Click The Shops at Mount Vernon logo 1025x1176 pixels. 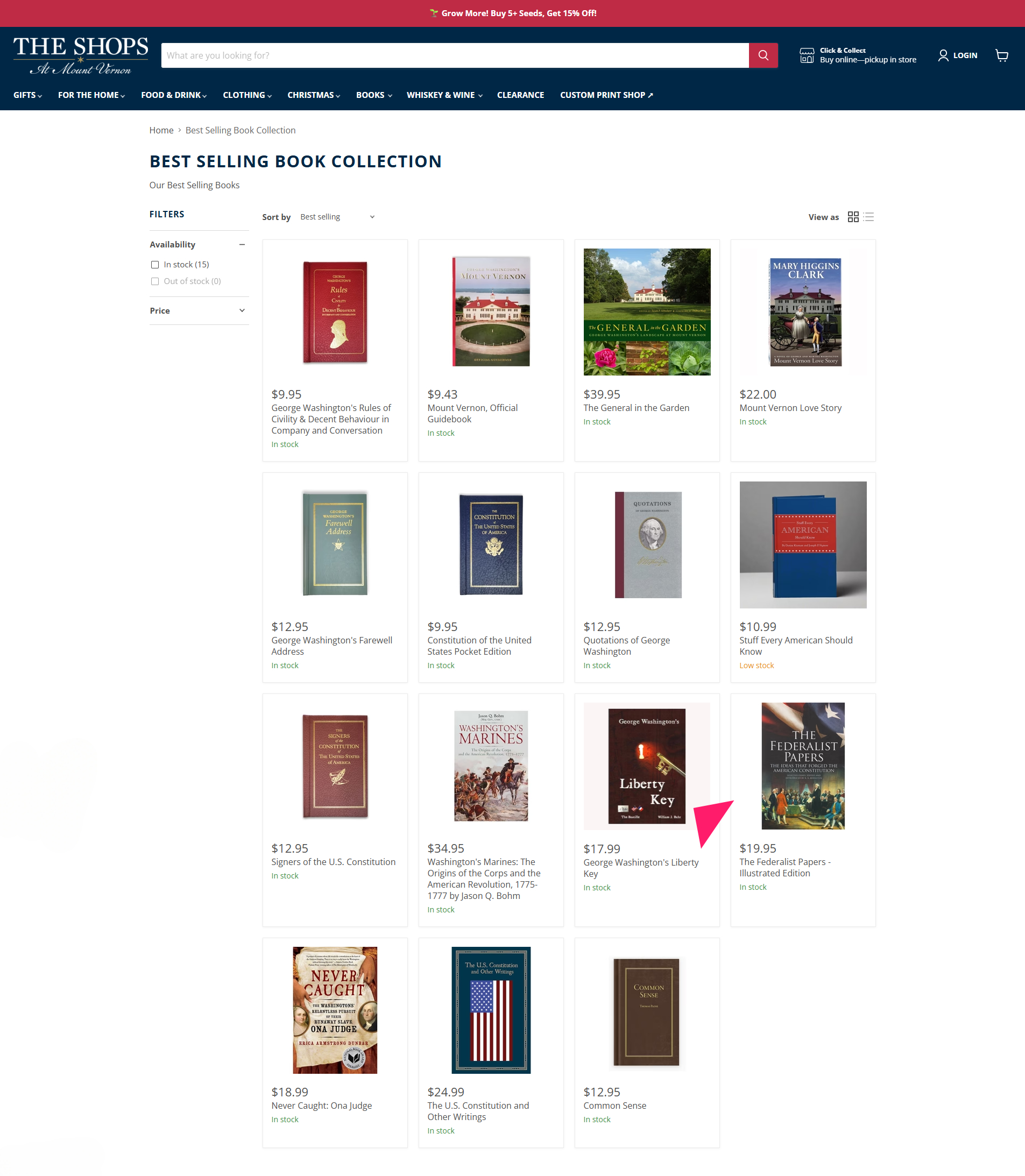81,55
